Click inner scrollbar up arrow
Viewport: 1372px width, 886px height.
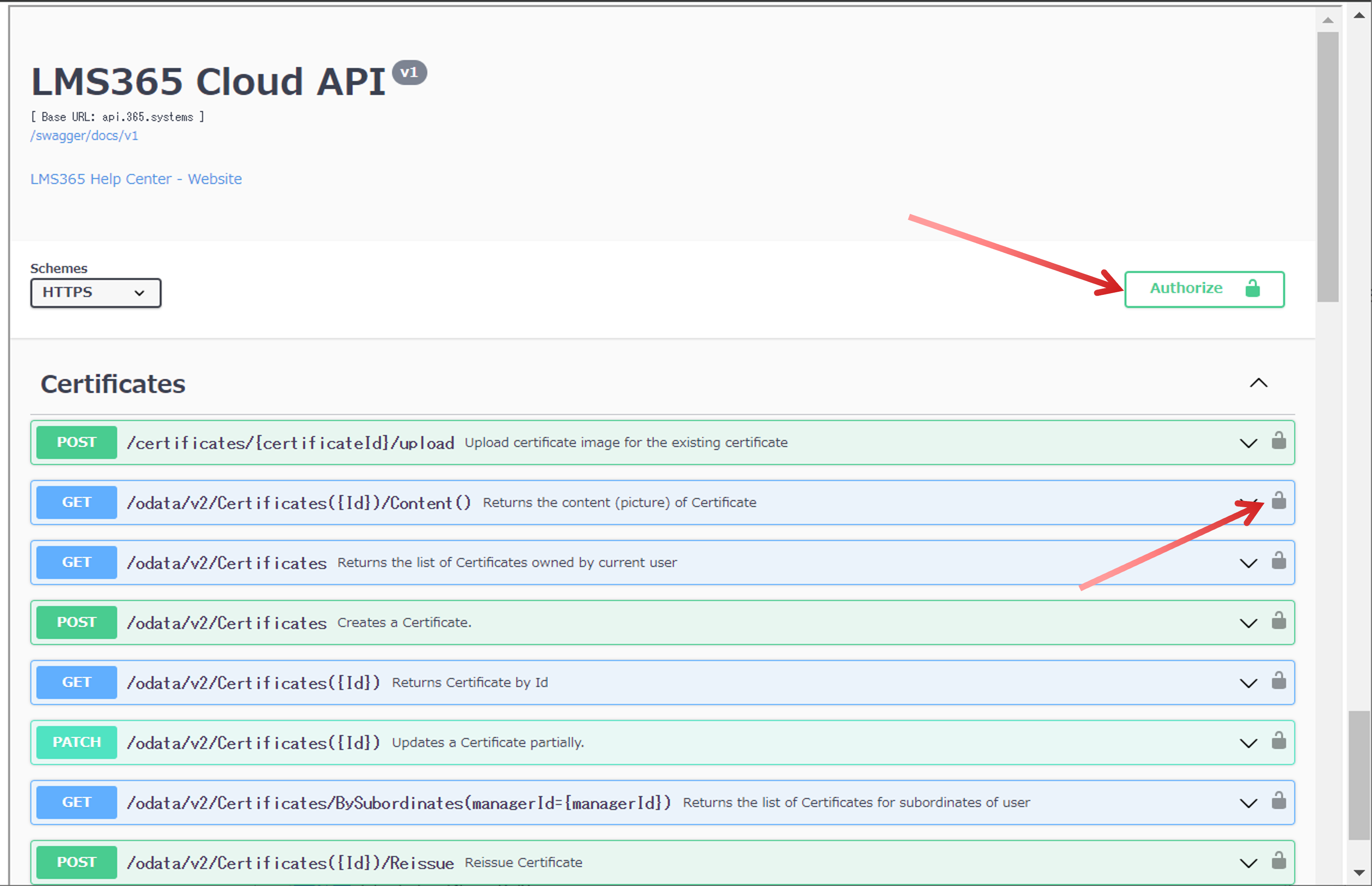point(1328,19)
